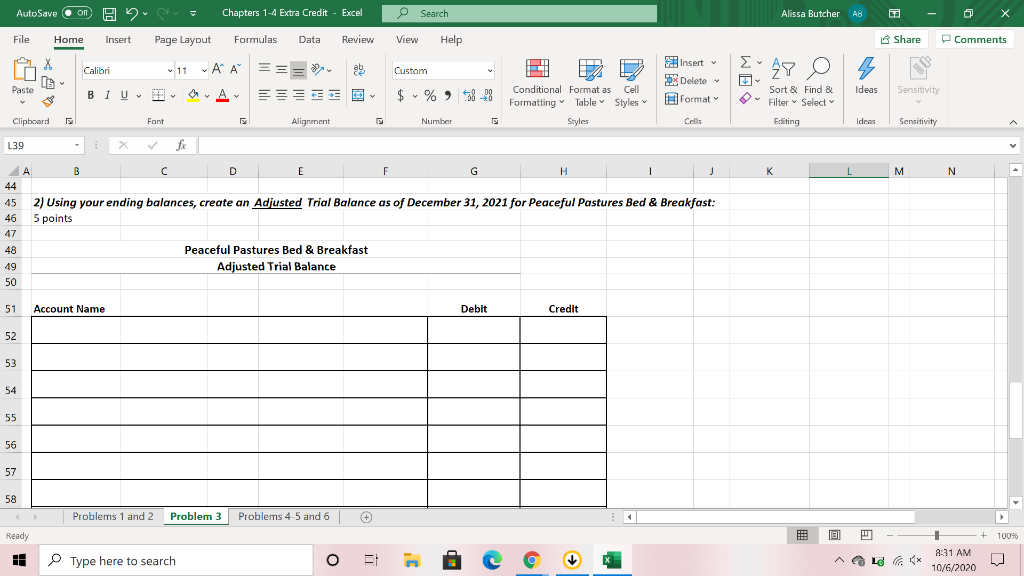Click the Comments button
This screenshot has height=576, width=1024.
pyautogui.click(x=974, y=39)
